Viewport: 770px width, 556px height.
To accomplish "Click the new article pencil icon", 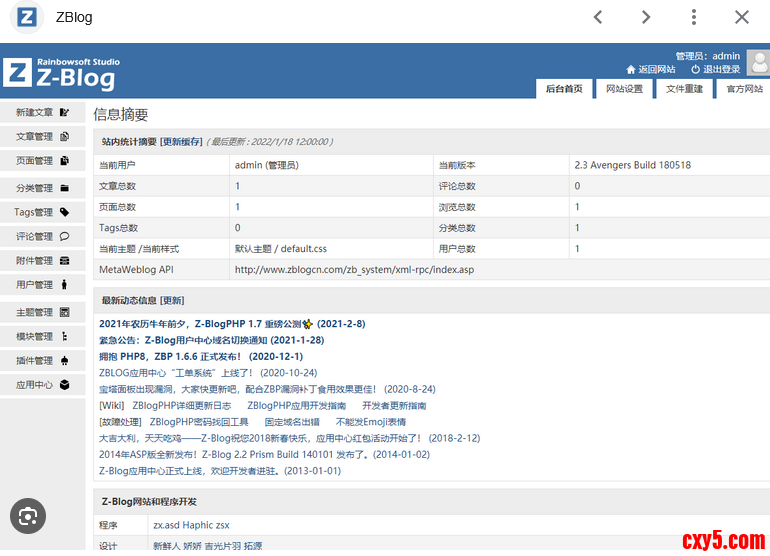I will click(x=65, y=113).
